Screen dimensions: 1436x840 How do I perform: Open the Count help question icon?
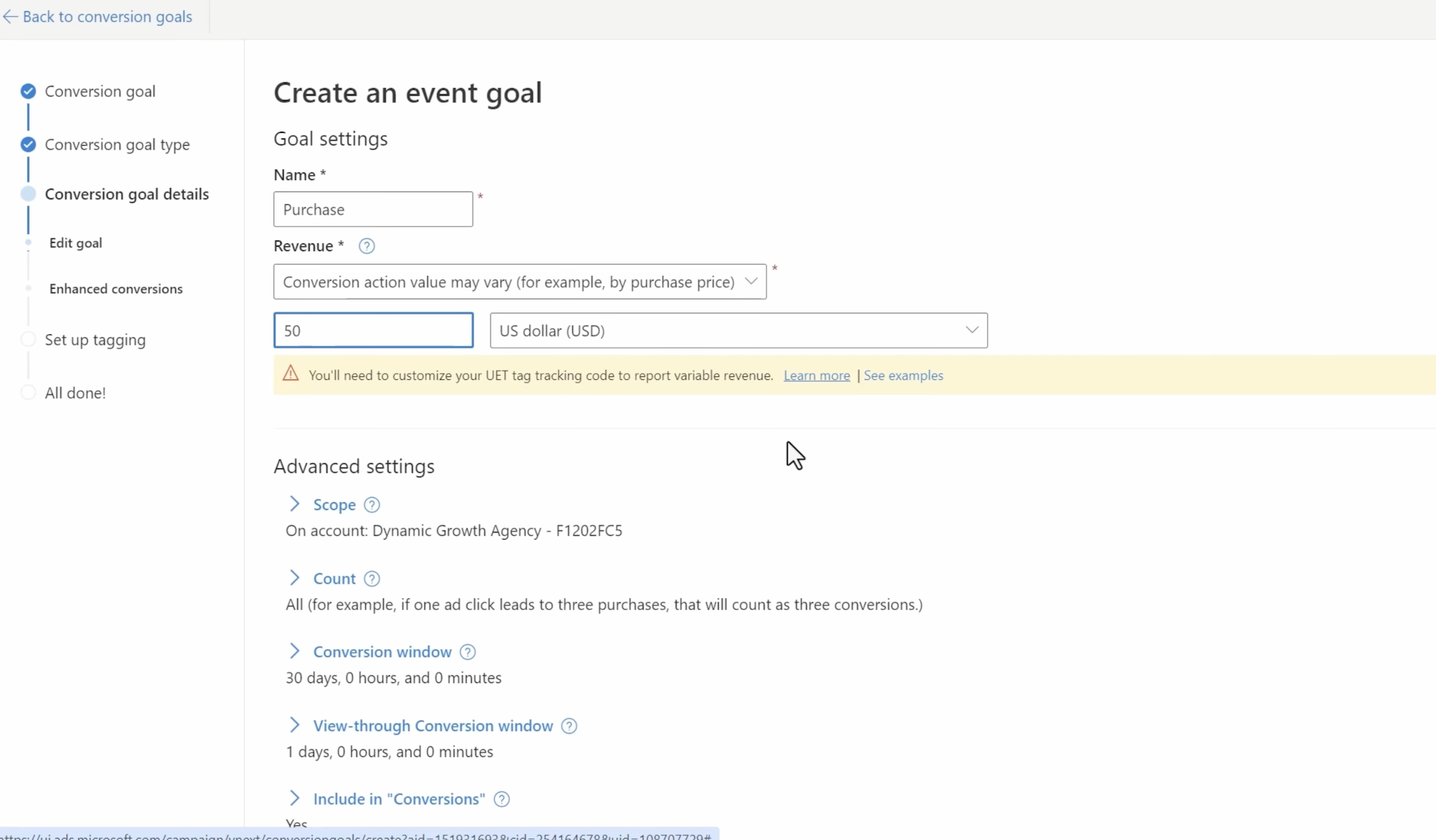coord(372,579)
